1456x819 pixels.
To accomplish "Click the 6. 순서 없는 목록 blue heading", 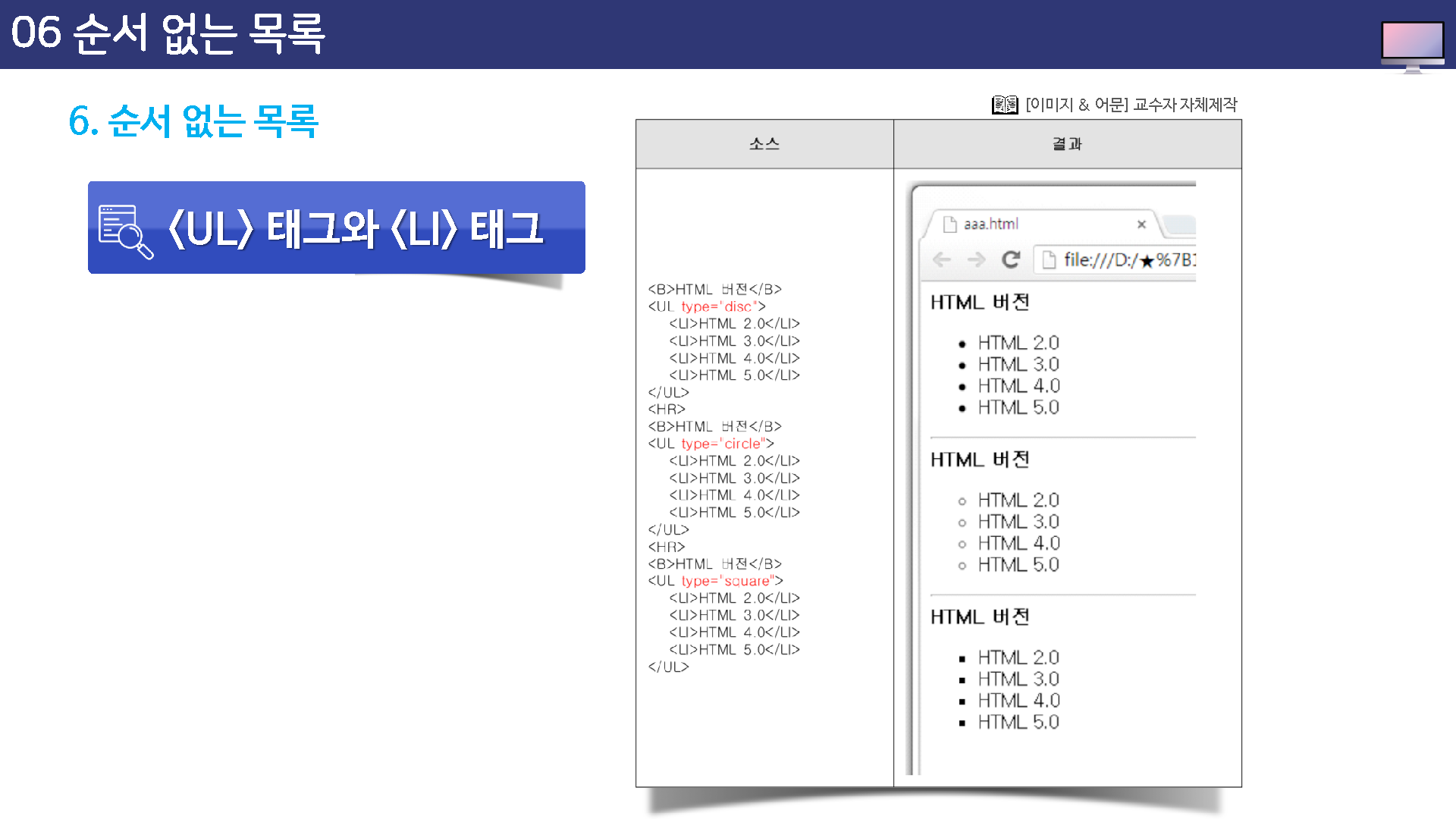I will click(193, 121).
